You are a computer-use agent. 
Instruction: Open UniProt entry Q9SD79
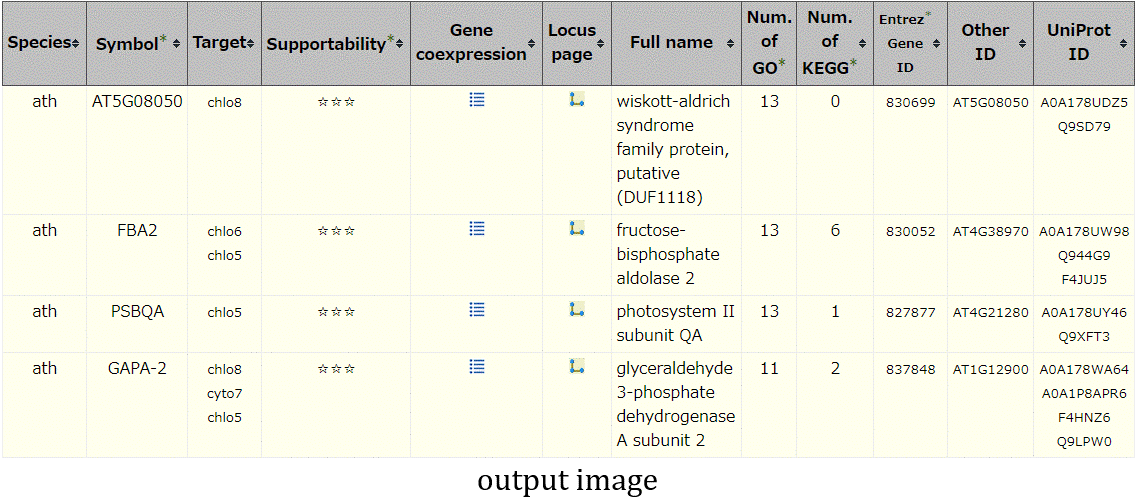pyautogui.click(x=1083, y=127)
